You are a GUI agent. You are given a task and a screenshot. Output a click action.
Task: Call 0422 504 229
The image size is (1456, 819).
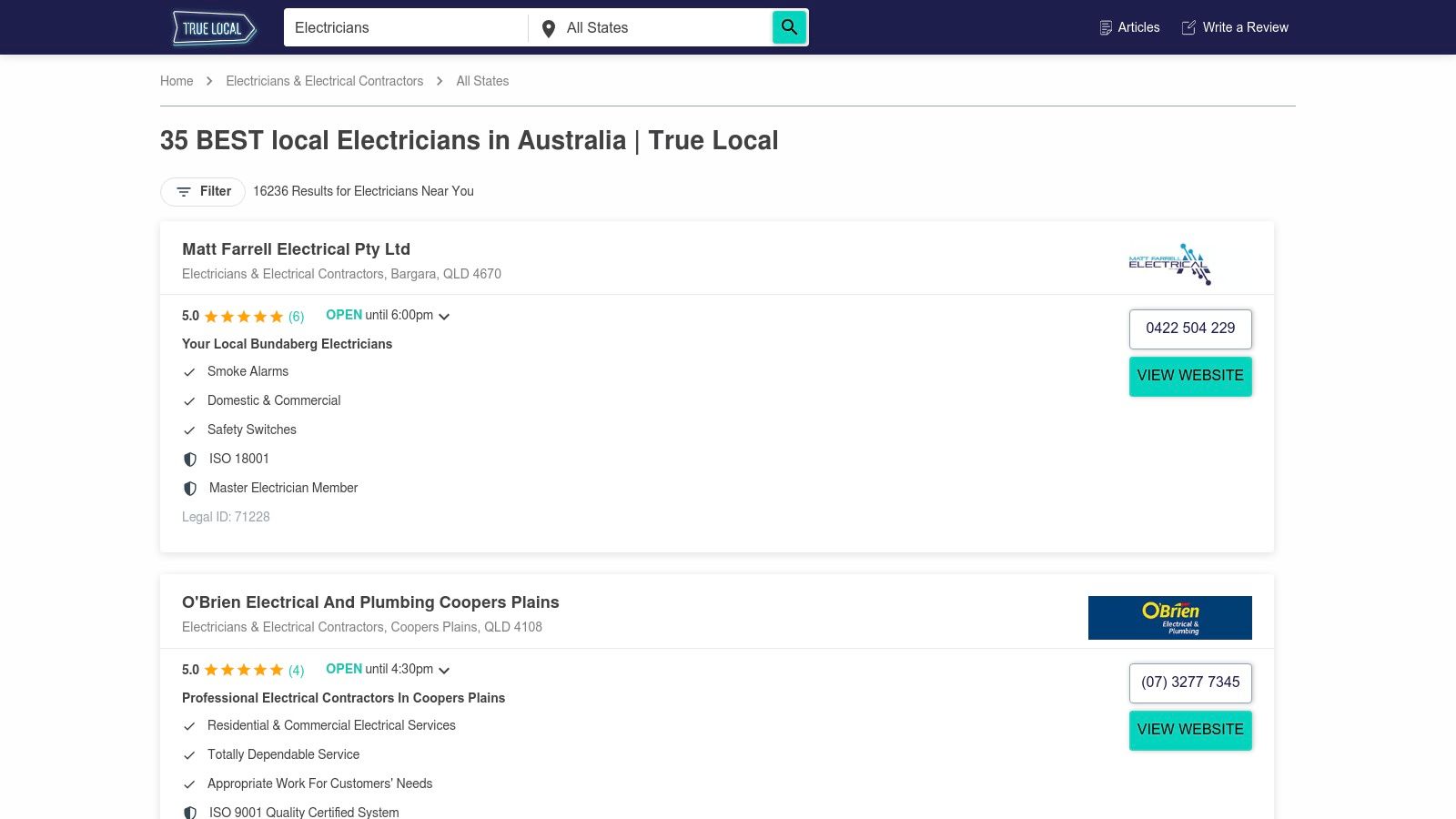[1190, 329]
